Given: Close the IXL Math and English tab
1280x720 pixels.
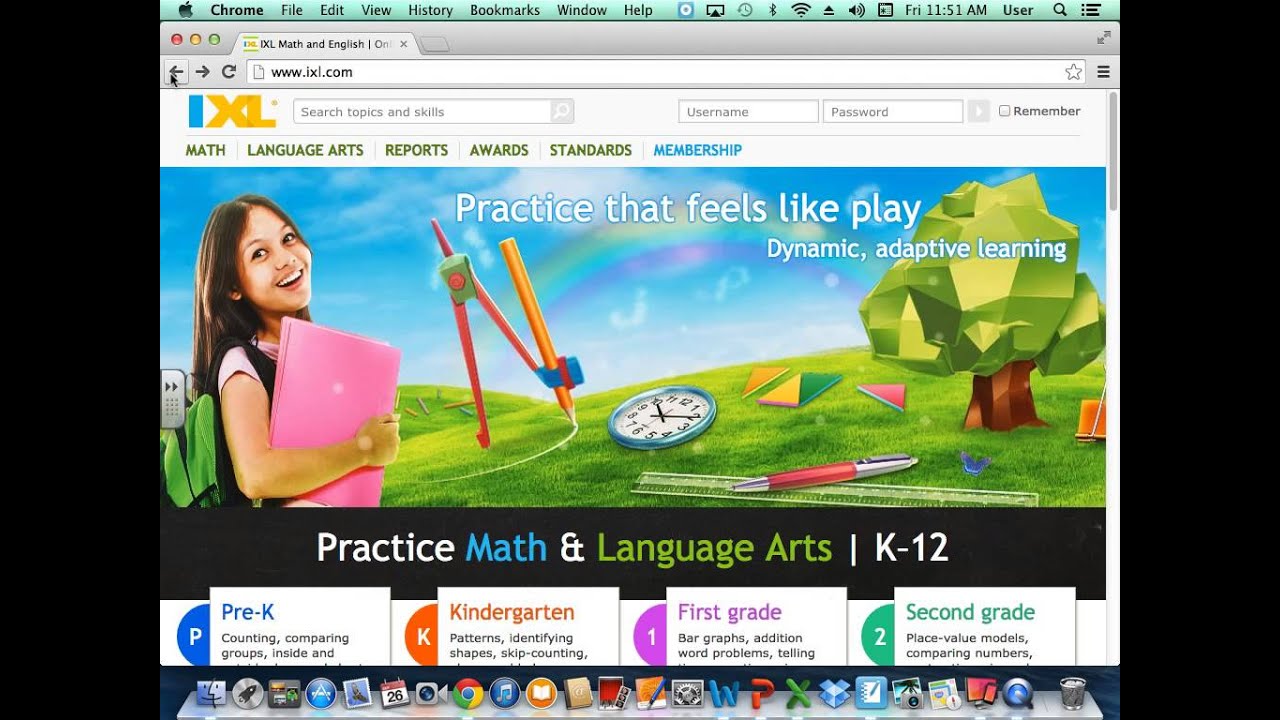Looking at the screenshot, I should click(x=404, y=44).
